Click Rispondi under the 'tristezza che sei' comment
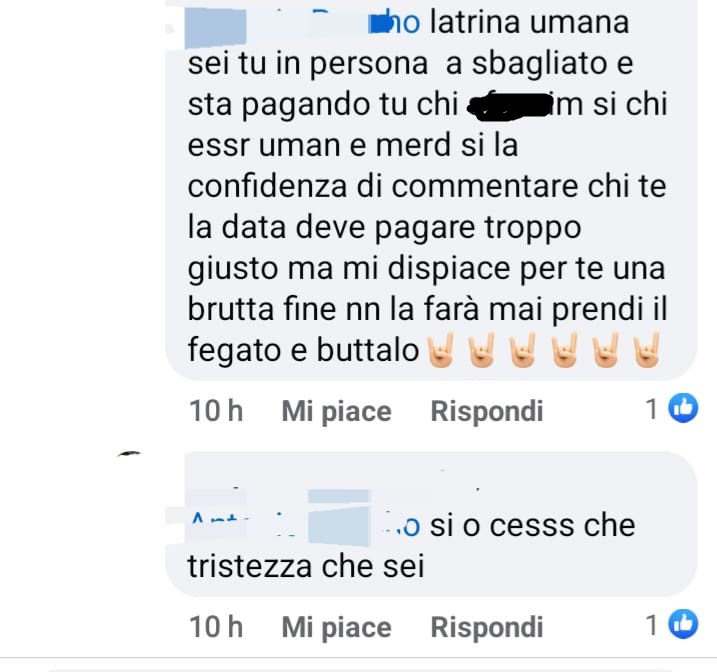Screen dimensions: 717x672 pos(487,627)
